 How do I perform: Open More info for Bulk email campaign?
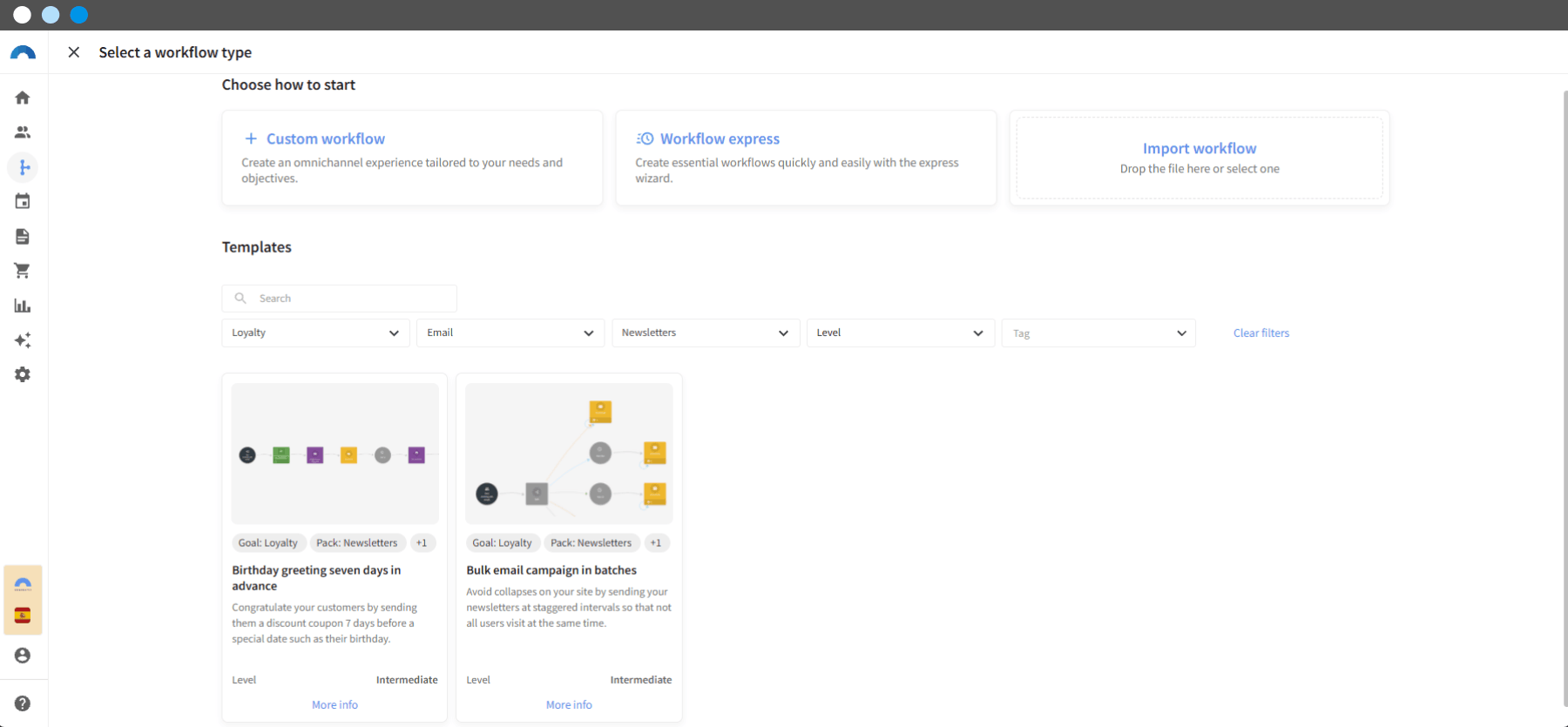pyautogui.click(x=569, y=704)
